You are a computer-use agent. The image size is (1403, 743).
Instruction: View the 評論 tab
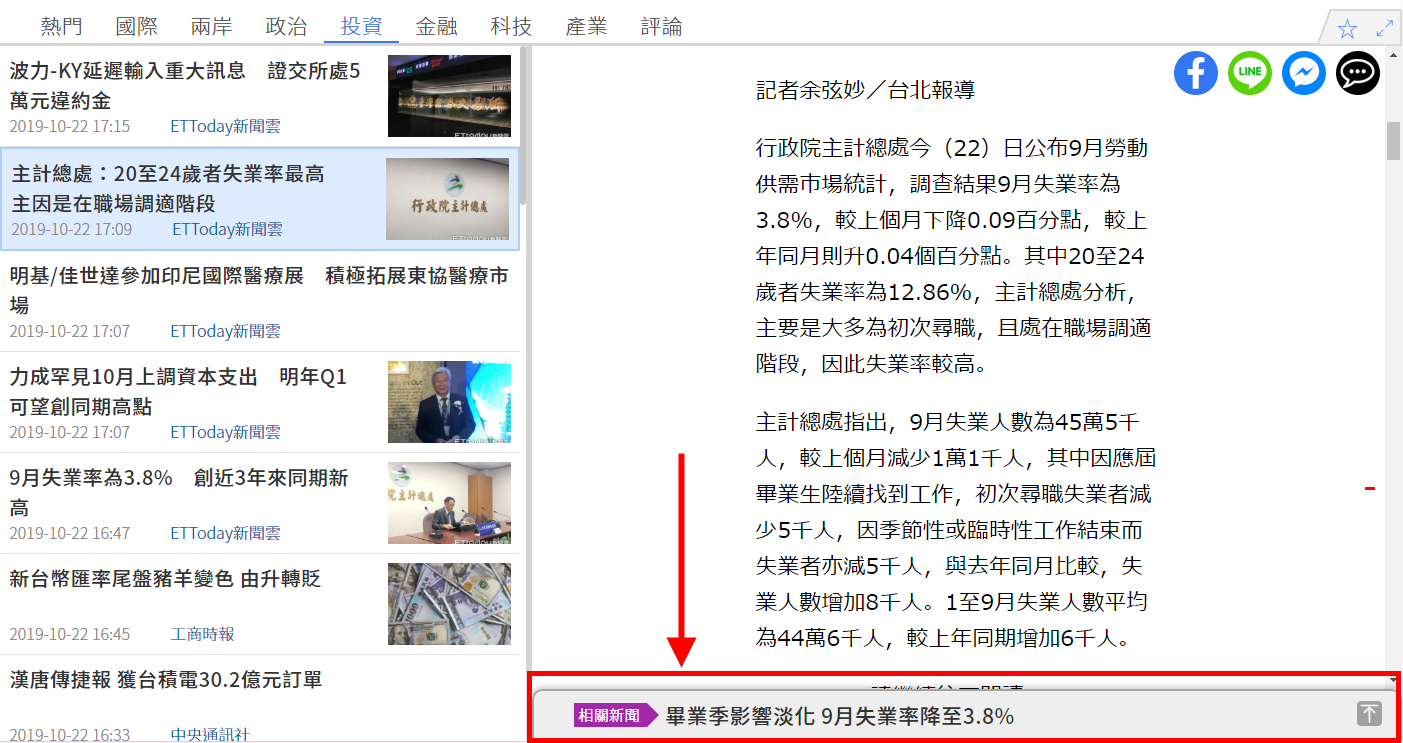pos(662,27)
